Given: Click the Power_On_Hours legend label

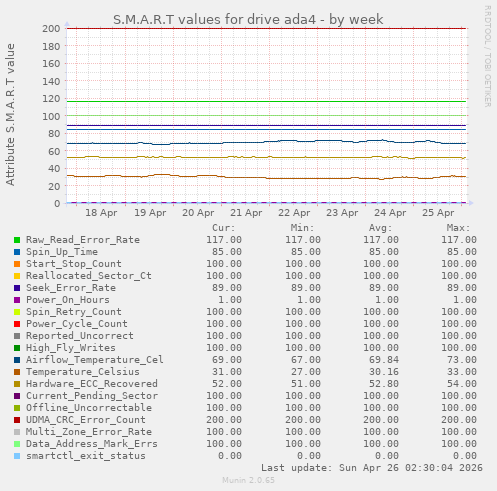Looking at the screenshot, I should tap(68, 300).
